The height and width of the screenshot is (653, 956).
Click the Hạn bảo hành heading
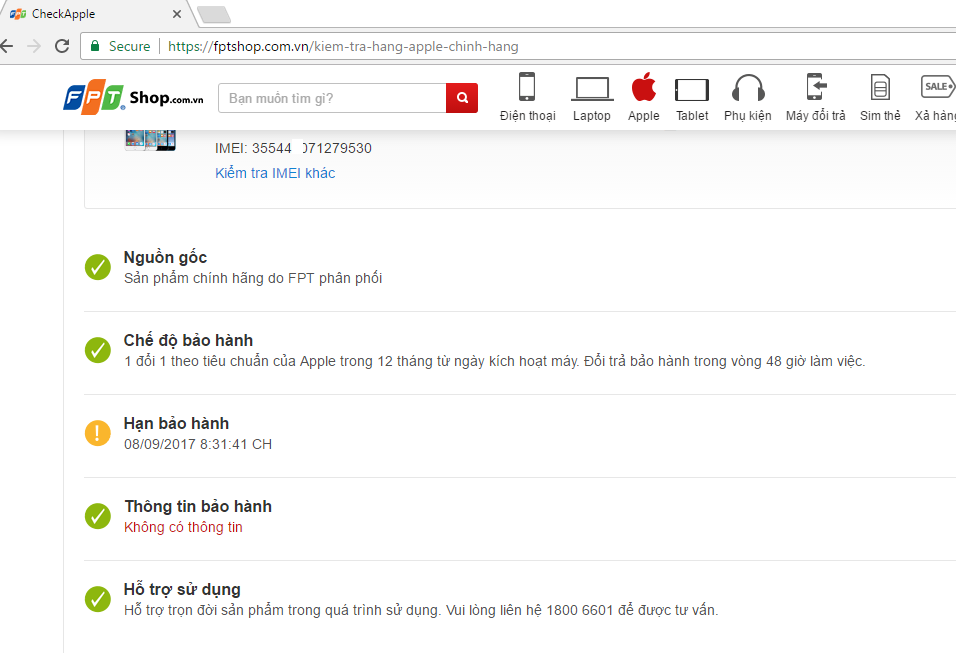(177, 423)
